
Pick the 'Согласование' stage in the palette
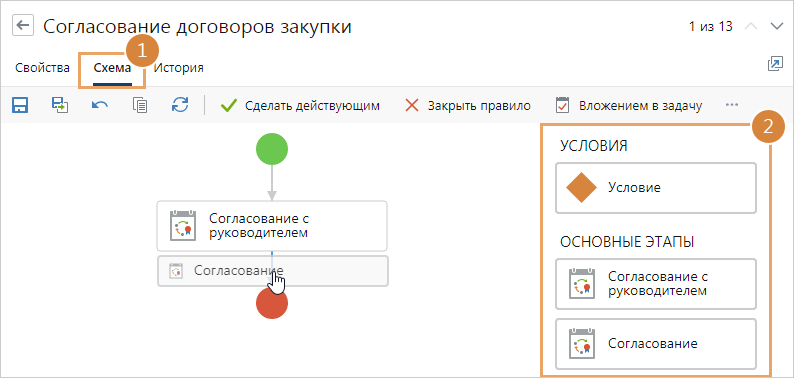656,344
